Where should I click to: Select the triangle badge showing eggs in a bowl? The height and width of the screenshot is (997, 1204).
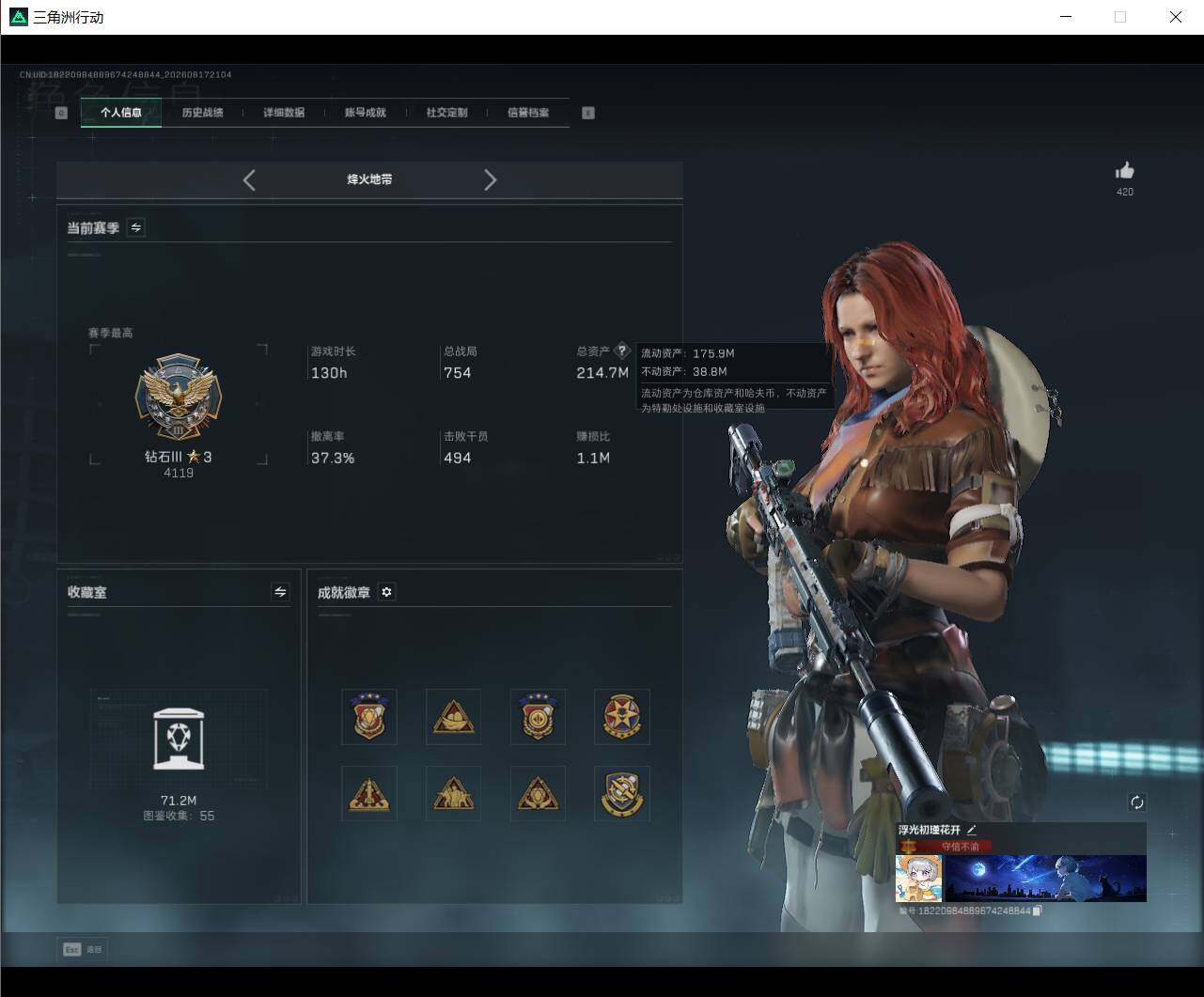click(x=453, y=716)
